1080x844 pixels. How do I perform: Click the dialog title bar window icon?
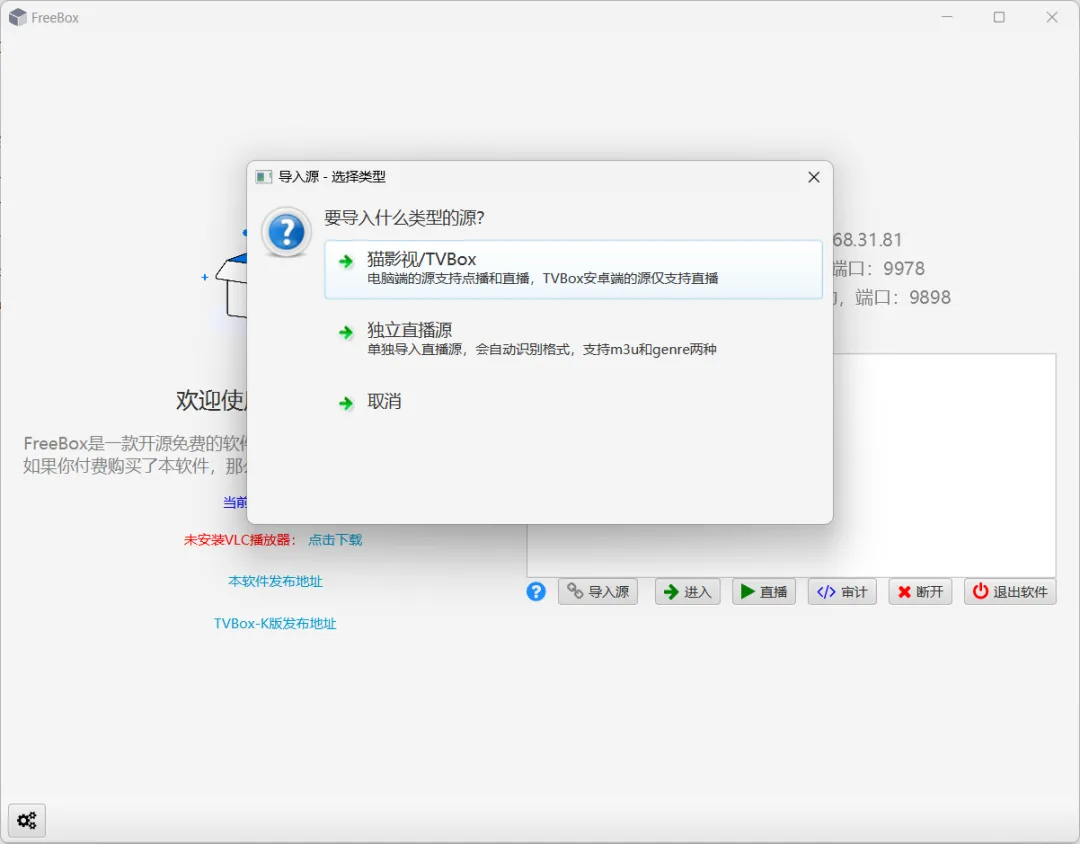(263, 177)
